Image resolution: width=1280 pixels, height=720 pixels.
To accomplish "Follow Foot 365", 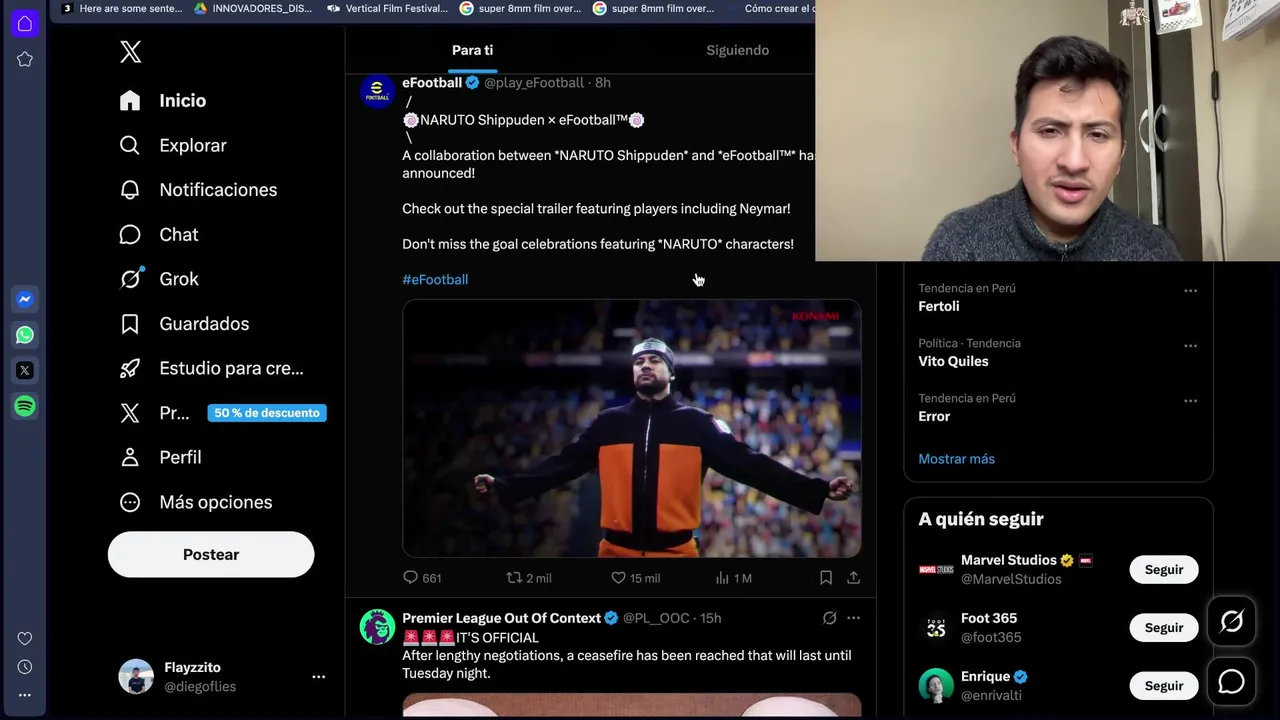I will [x=1164, y=627].
